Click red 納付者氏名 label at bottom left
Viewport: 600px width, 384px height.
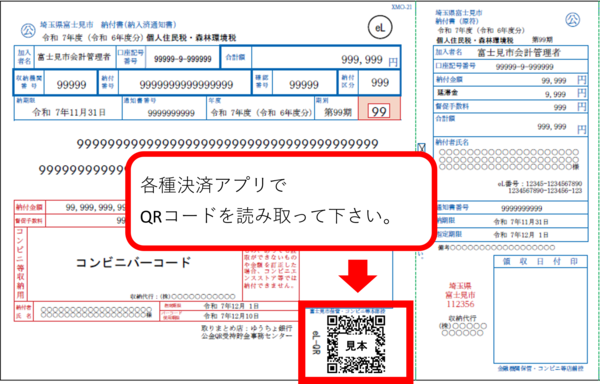click(24, 312)
